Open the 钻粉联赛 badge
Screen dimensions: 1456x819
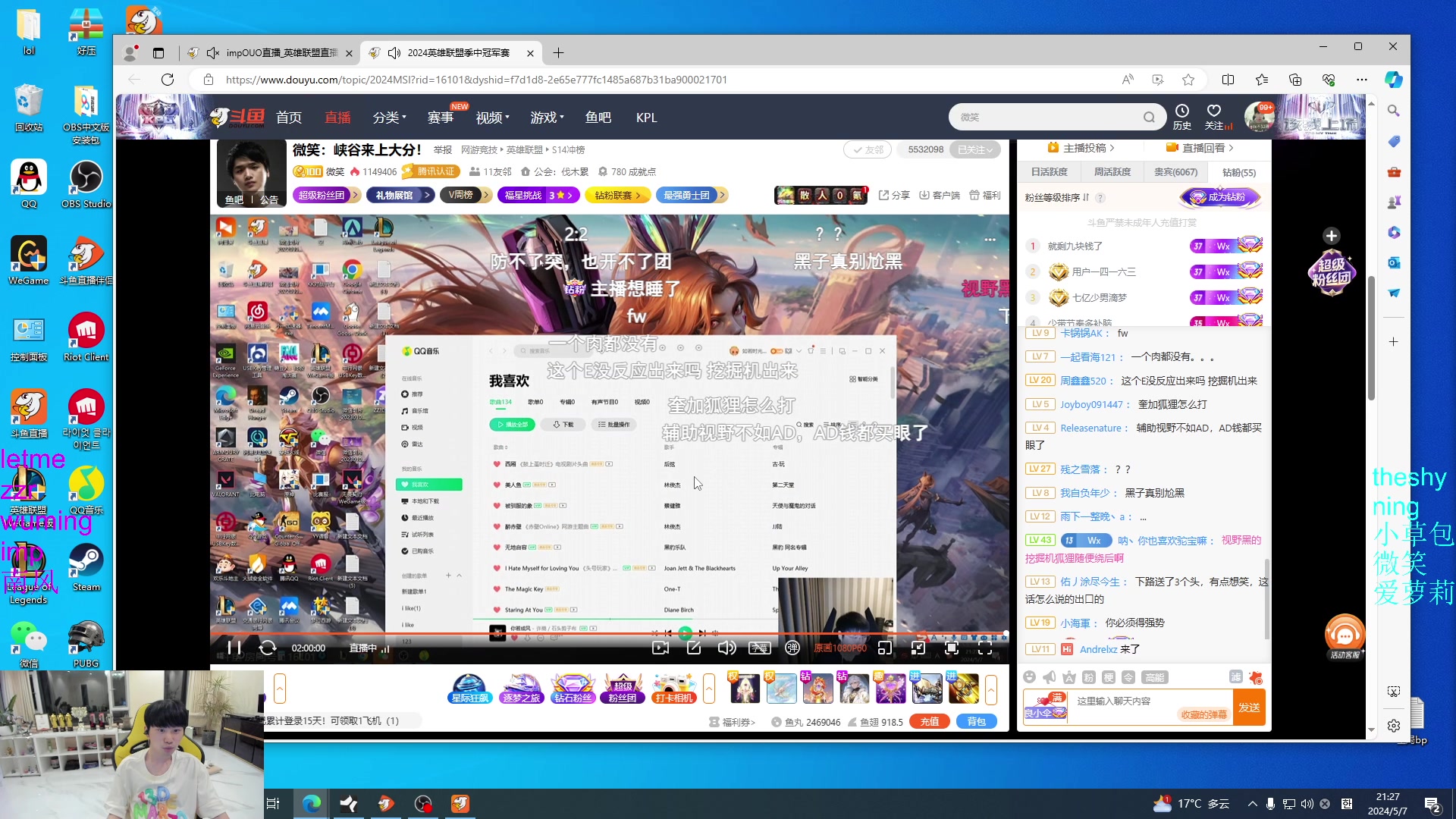617,196
